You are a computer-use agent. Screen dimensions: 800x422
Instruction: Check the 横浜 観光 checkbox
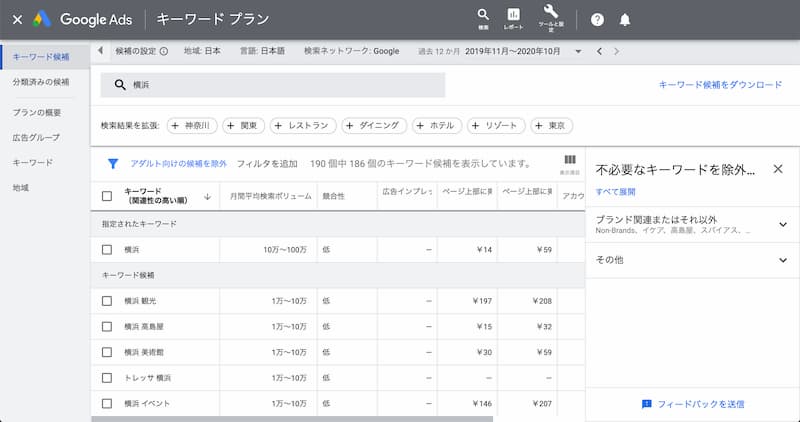(107, 301)
